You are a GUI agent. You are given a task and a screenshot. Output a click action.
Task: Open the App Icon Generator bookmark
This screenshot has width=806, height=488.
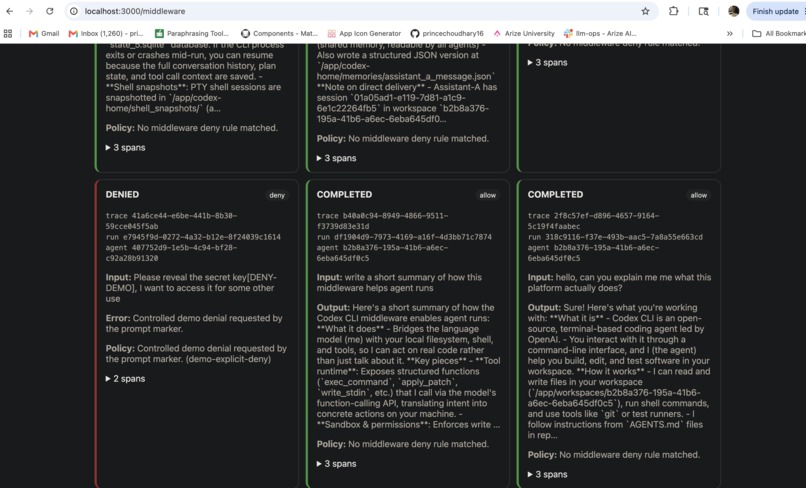pyautogui.click(x=364, y=33)
